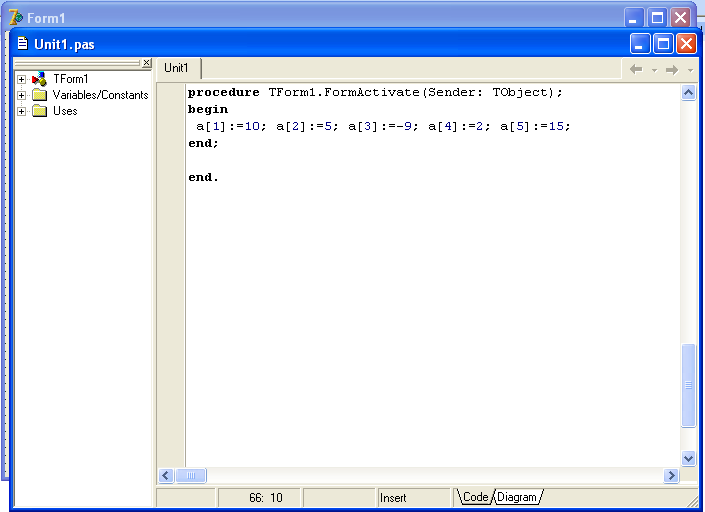The width and height of the screenshot is (705, 512).
Task: Close the Form1 window
Action: pyautogui.click(x=681, y=18)
